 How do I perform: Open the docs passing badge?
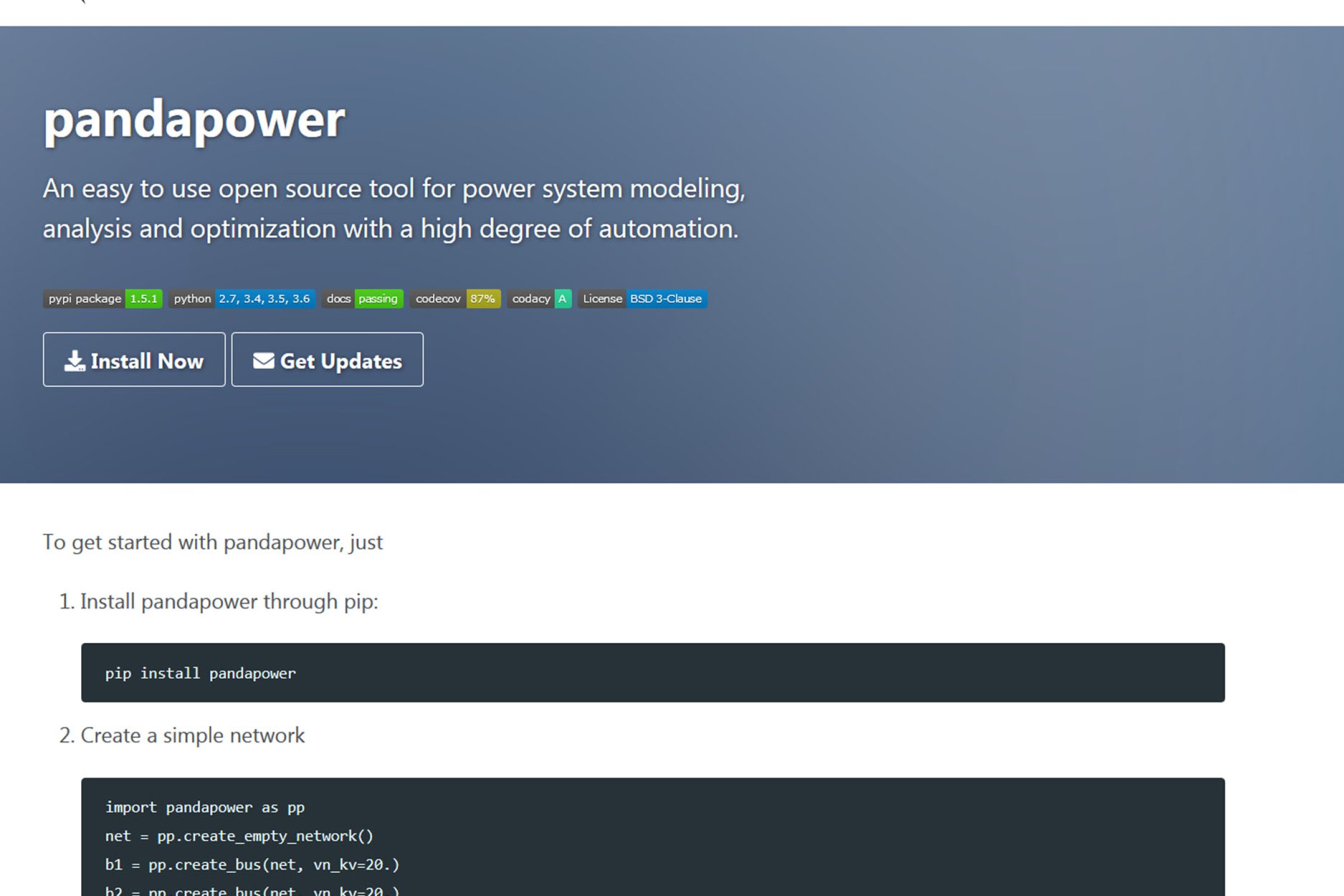362,299
